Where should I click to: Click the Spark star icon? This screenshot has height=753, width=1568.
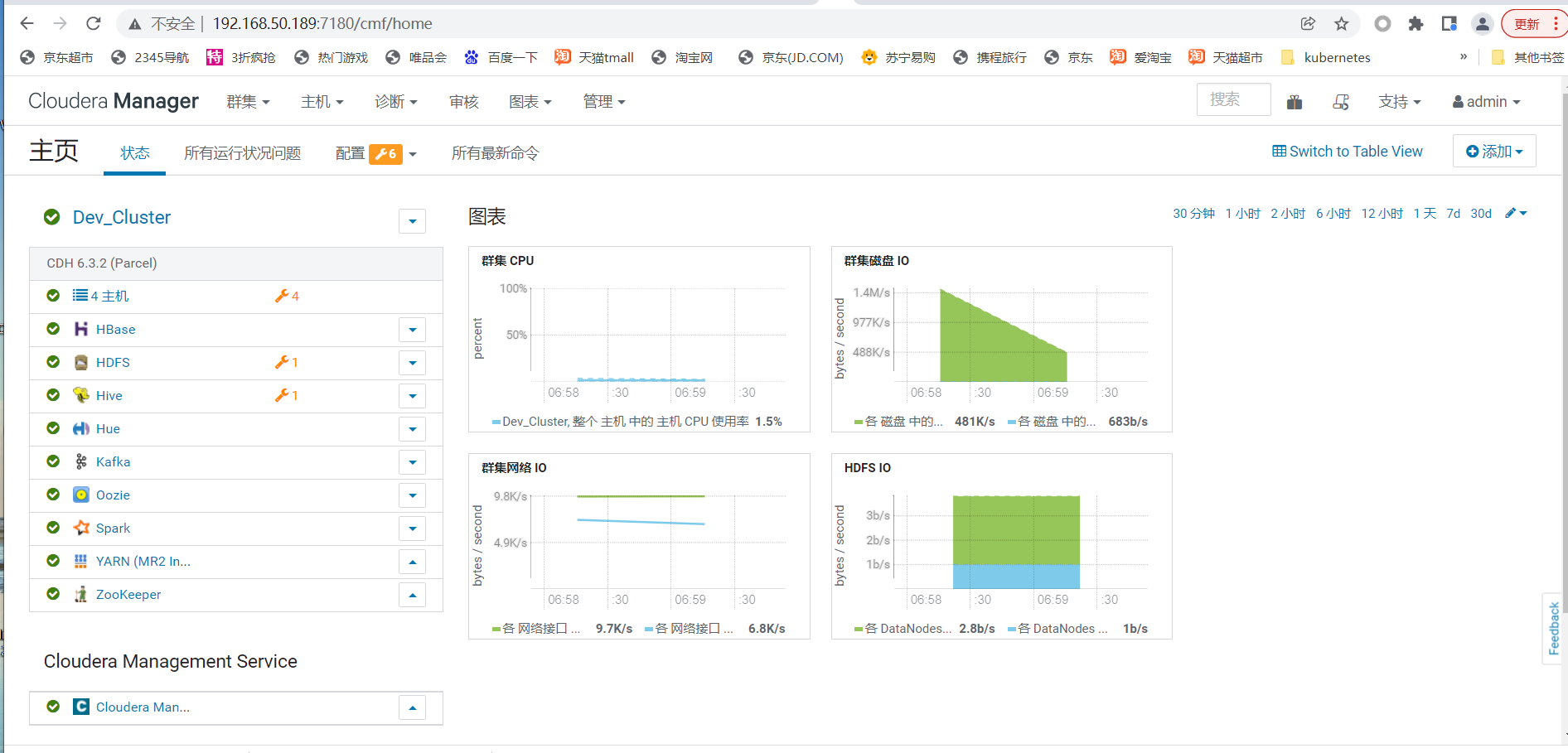point(80,528)
